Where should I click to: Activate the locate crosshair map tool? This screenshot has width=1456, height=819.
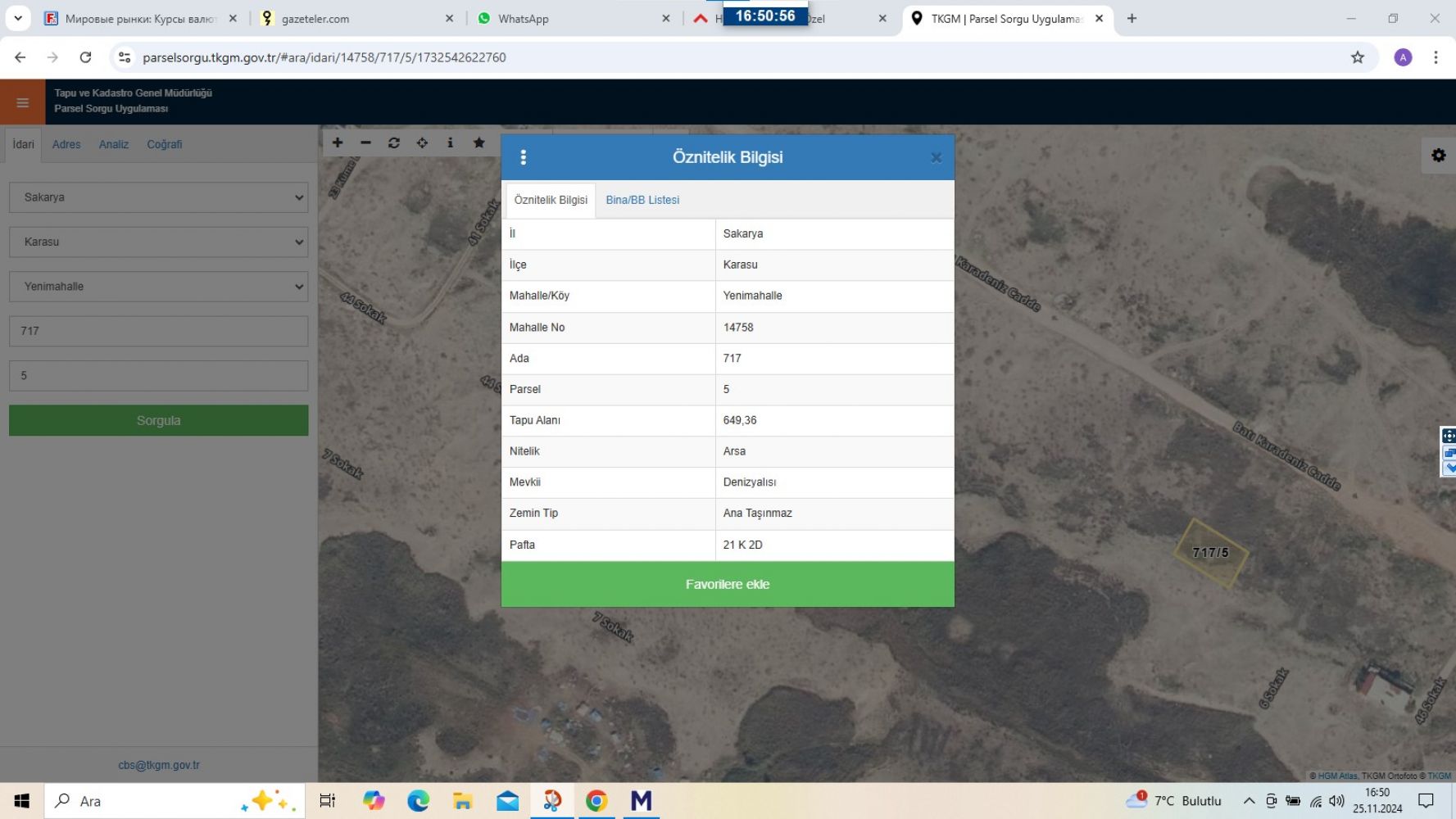422,143
